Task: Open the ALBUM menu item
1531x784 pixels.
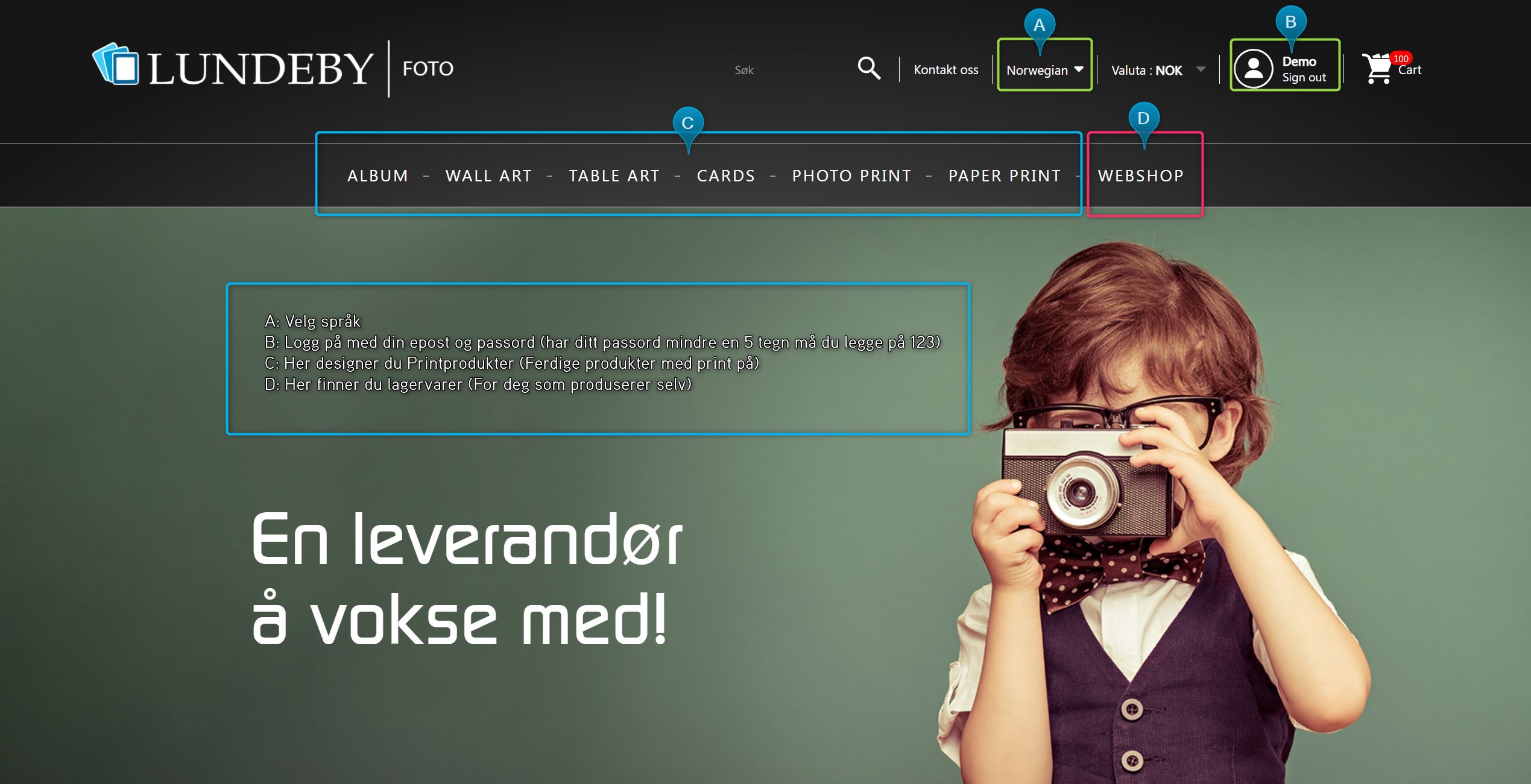Action: pos(377,176)
